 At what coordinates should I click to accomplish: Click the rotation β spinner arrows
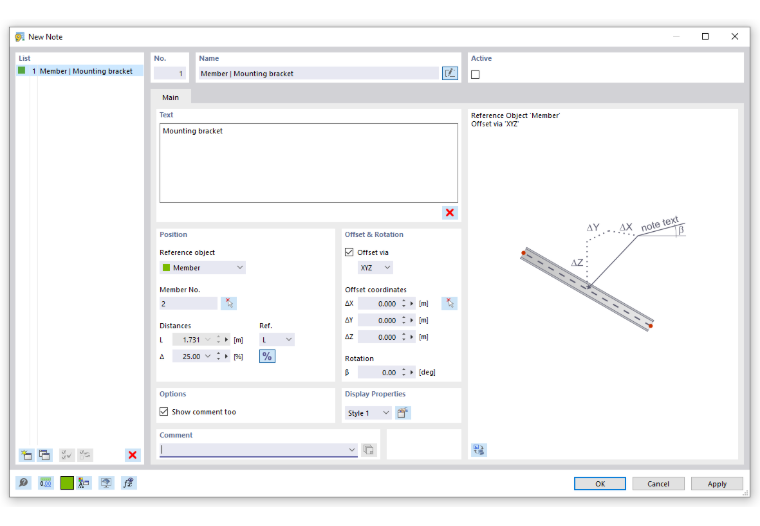tap(403, 372)
